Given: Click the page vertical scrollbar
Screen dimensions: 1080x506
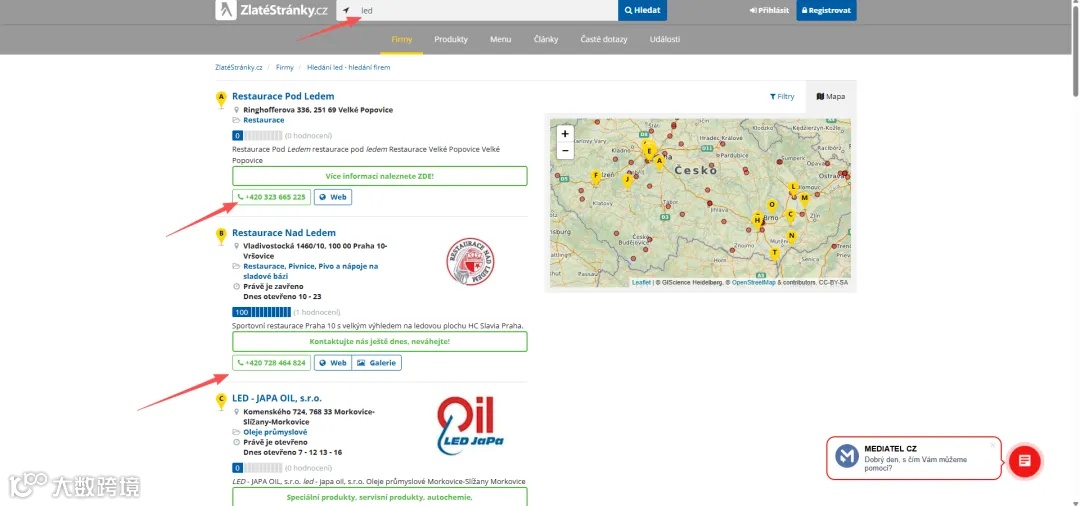Looking at the screenshot, I should [x=1075, y=50].
